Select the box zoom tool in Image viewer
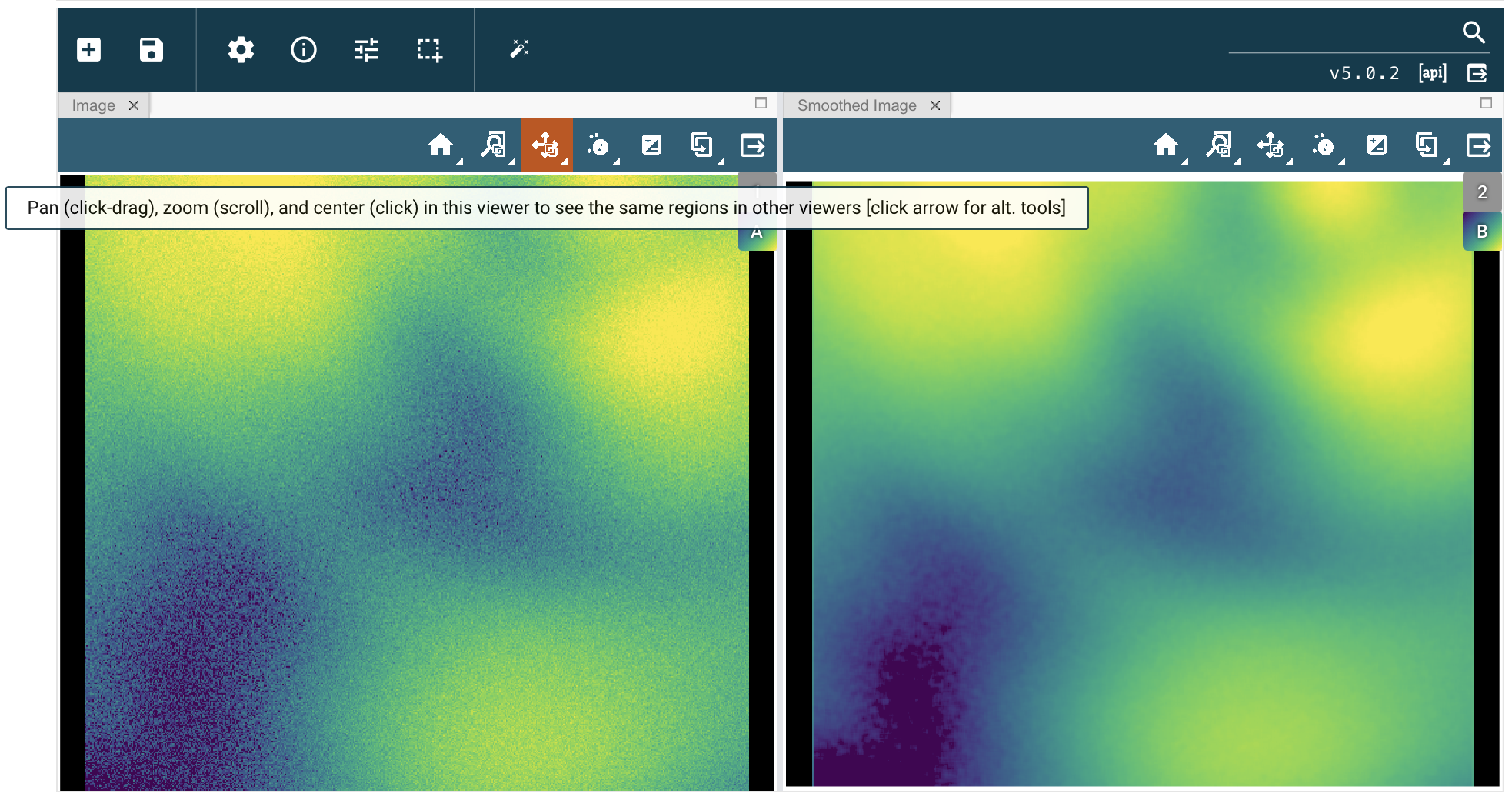 (x=493, y=145)
